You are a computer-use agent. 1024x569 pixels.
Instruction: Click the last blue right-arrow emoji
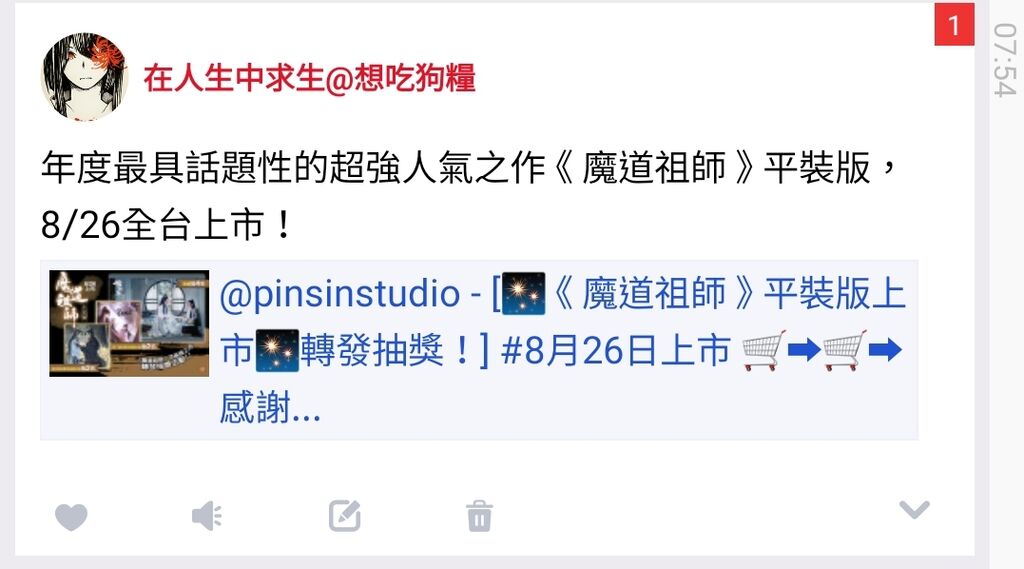coord(885,350)
